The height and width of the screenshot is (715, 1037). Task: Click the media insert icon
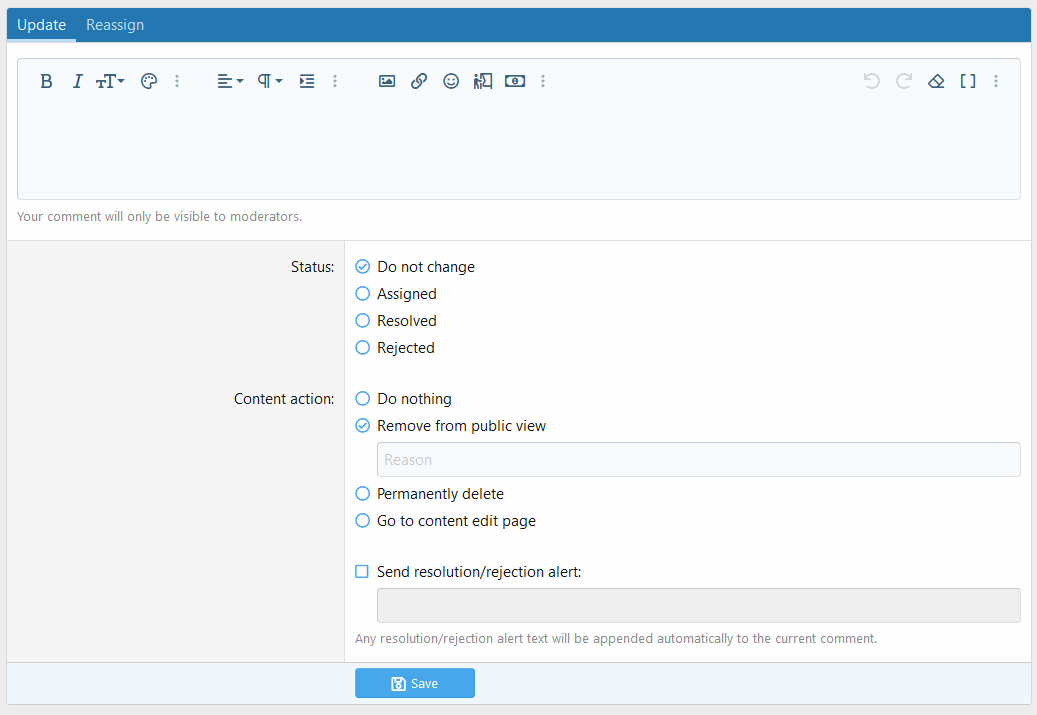click(x=483, y=81)
